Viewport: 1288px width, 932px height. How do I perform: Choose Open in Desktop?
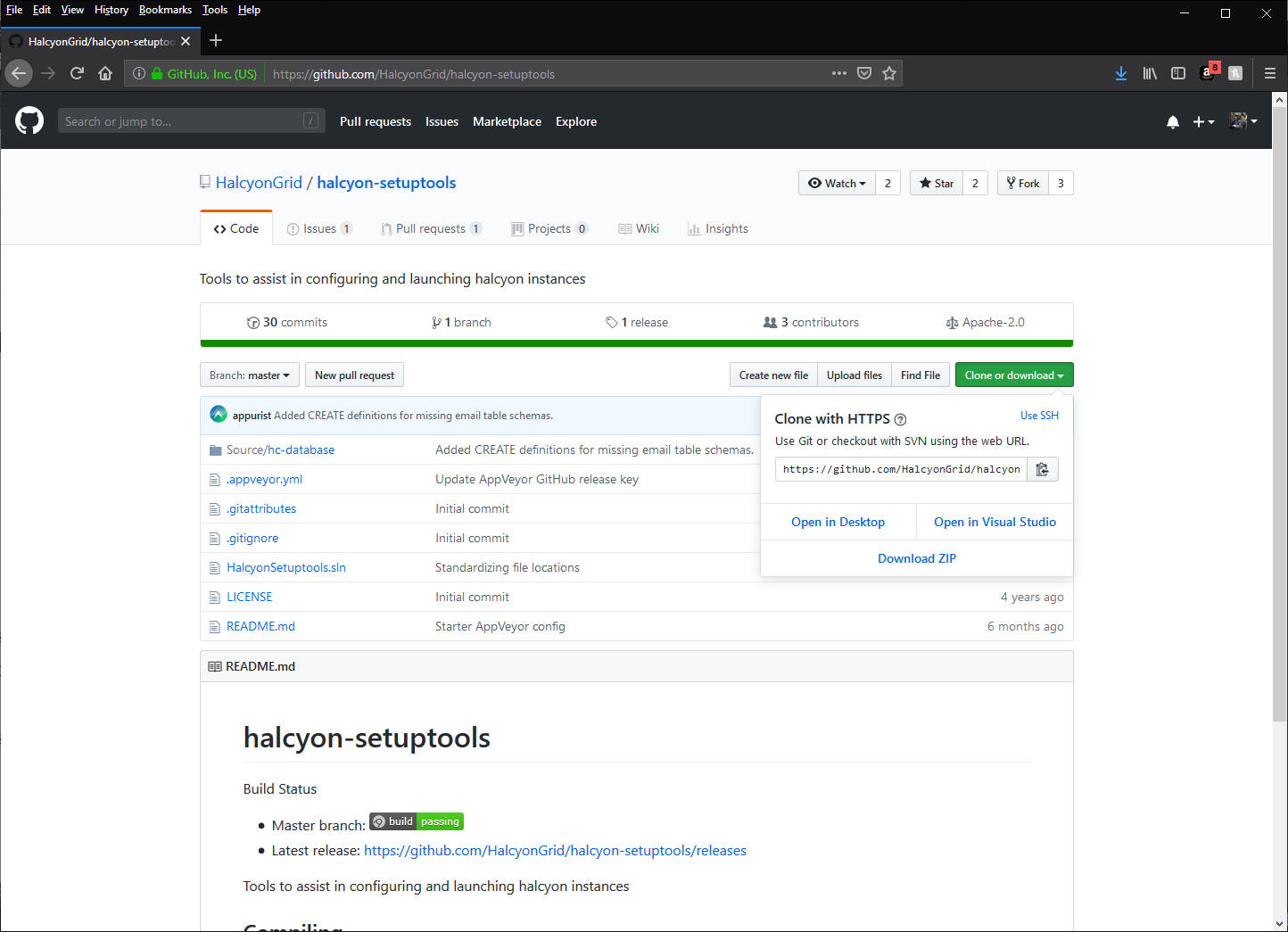pyautogui.click(x=838, y=522)
